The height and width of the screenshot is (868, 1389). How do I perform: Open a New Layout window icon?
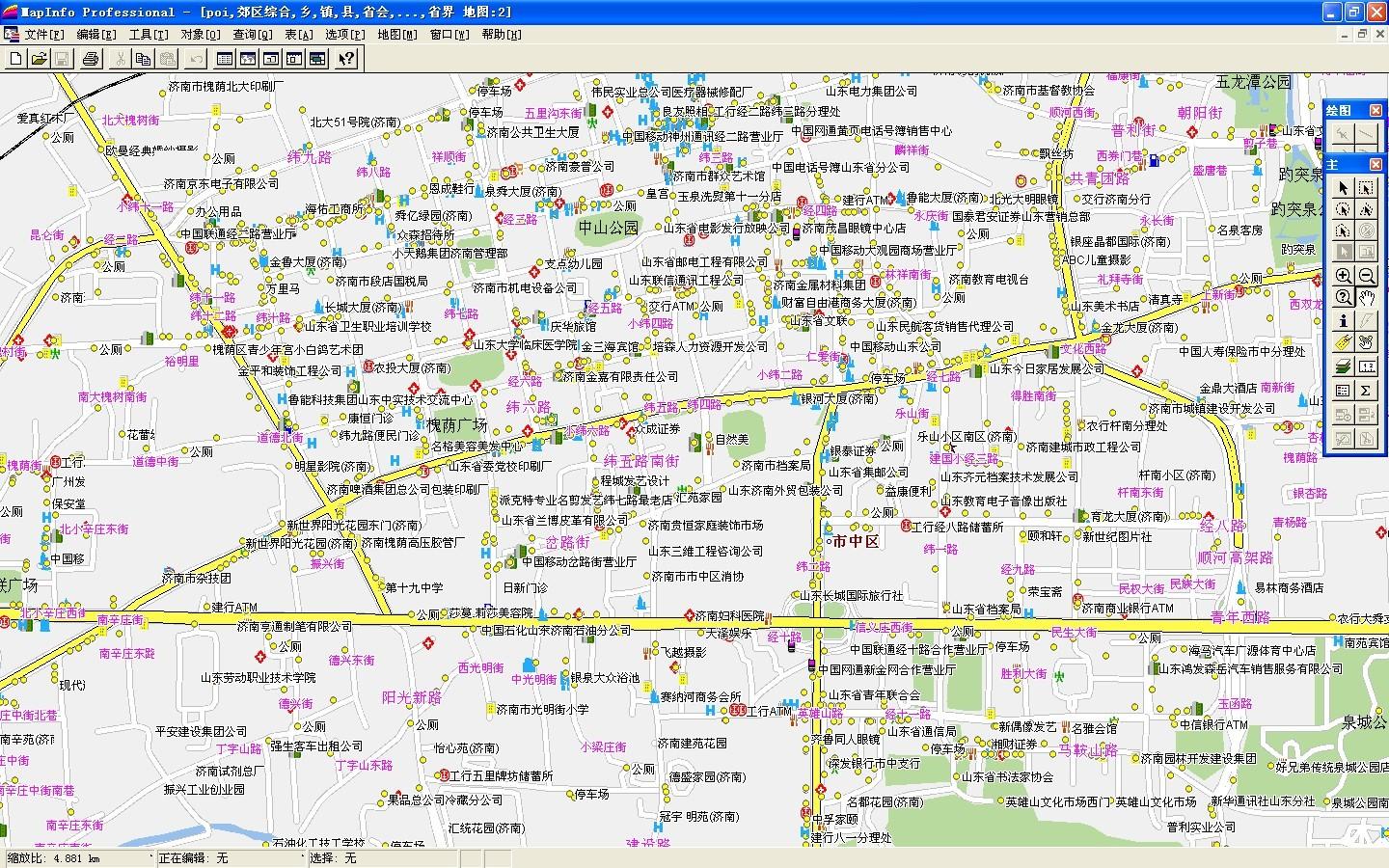point(294,59)
